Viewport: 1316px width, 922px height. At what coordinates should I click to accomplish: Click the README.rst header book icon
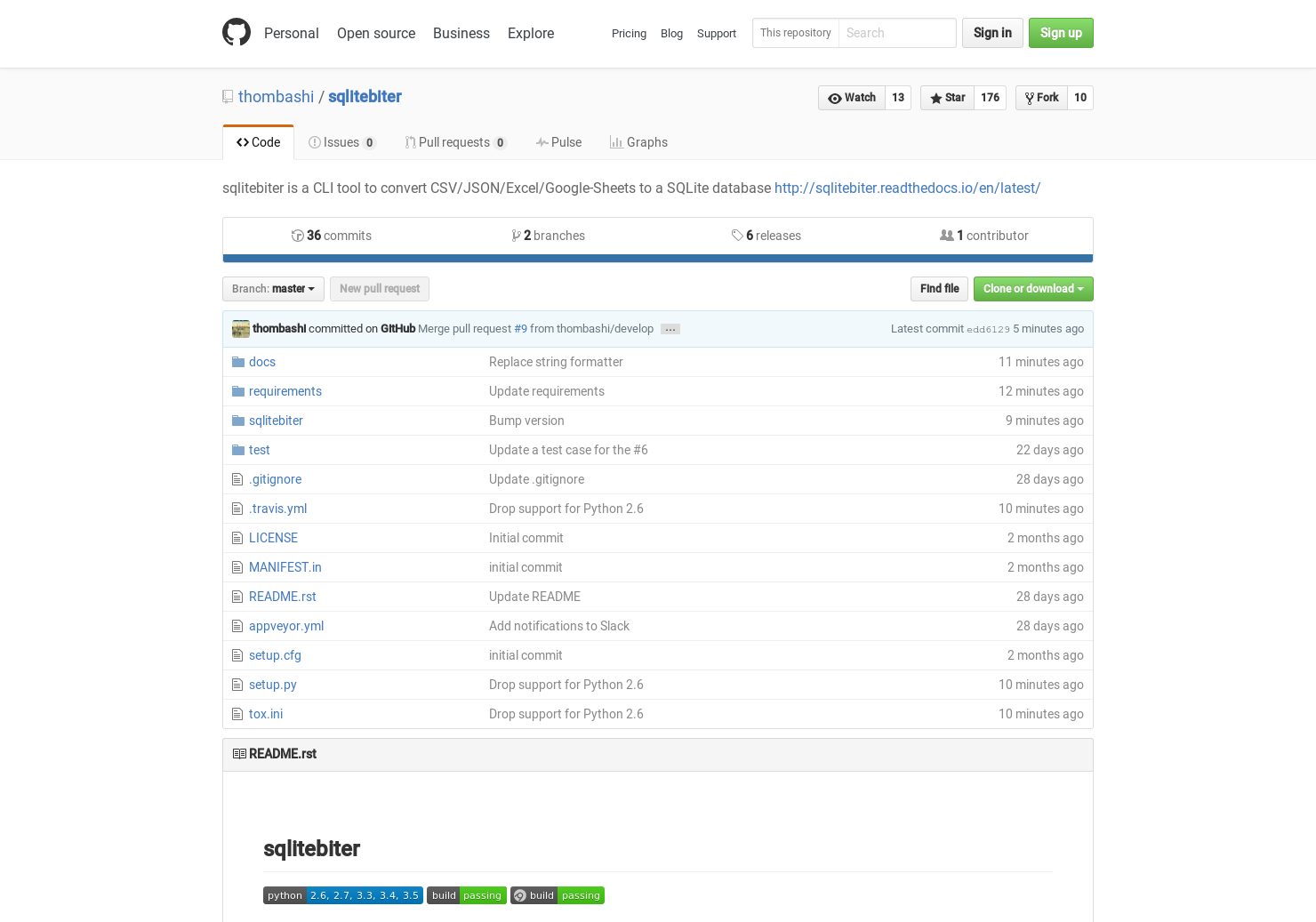[239, 754]
